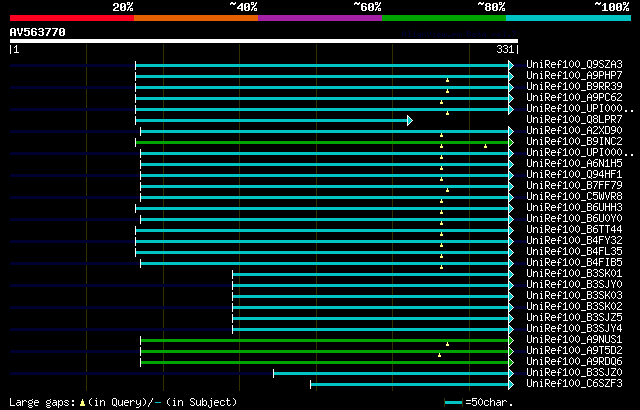Screen dimensions: 640x410
Task: Select the UniRef100_B4FIB5 label
Action: click(x=574, y=263)
